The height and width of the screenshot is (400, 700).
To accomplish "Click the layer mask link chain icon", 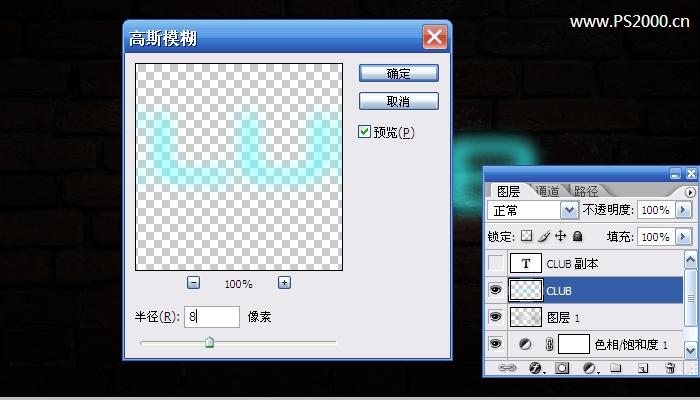I will 550,344.
